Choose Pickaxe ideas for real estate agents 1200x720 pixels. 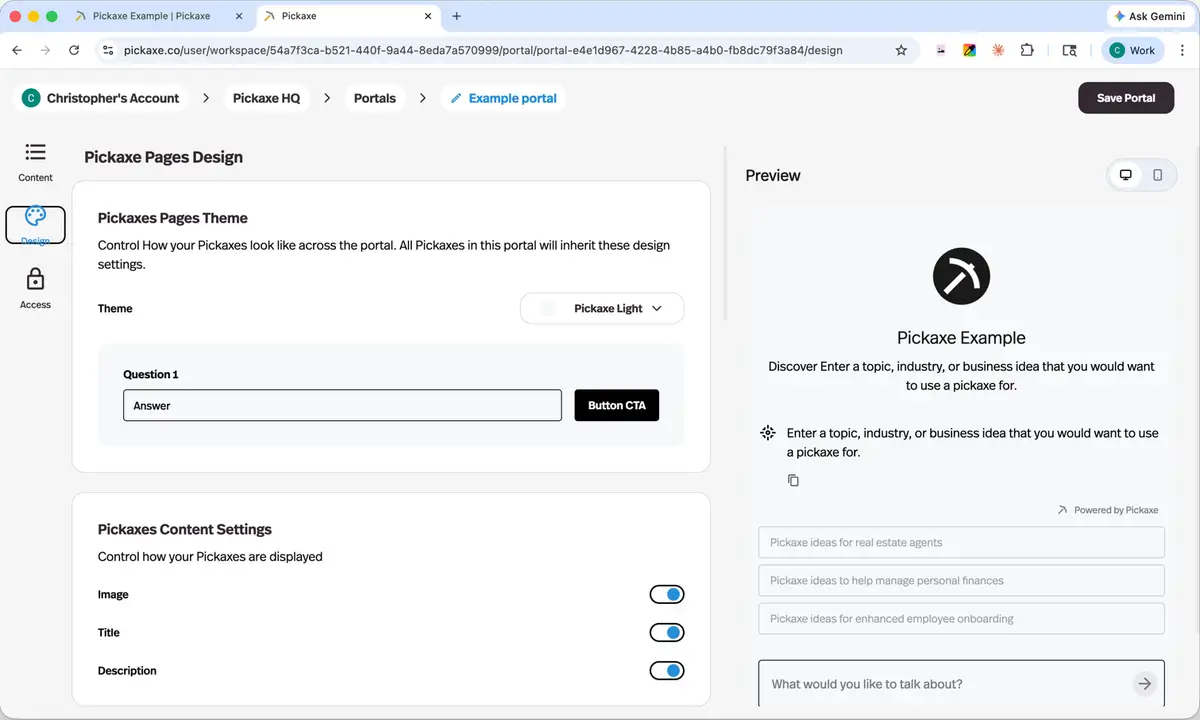click(x=961, y=543)
